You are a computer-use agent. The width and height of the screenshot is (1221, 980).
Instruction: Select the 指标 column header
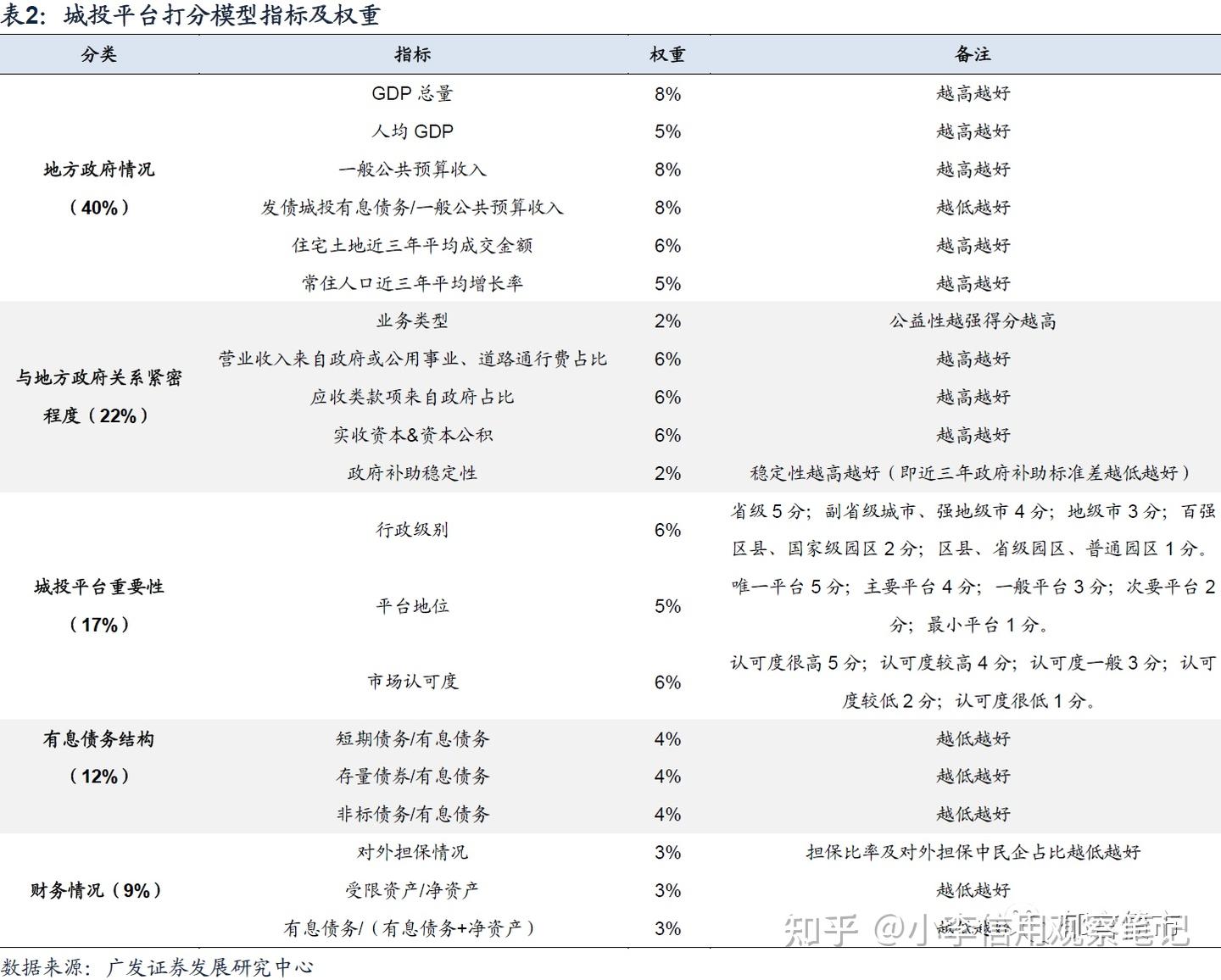(x=413, y=54)
